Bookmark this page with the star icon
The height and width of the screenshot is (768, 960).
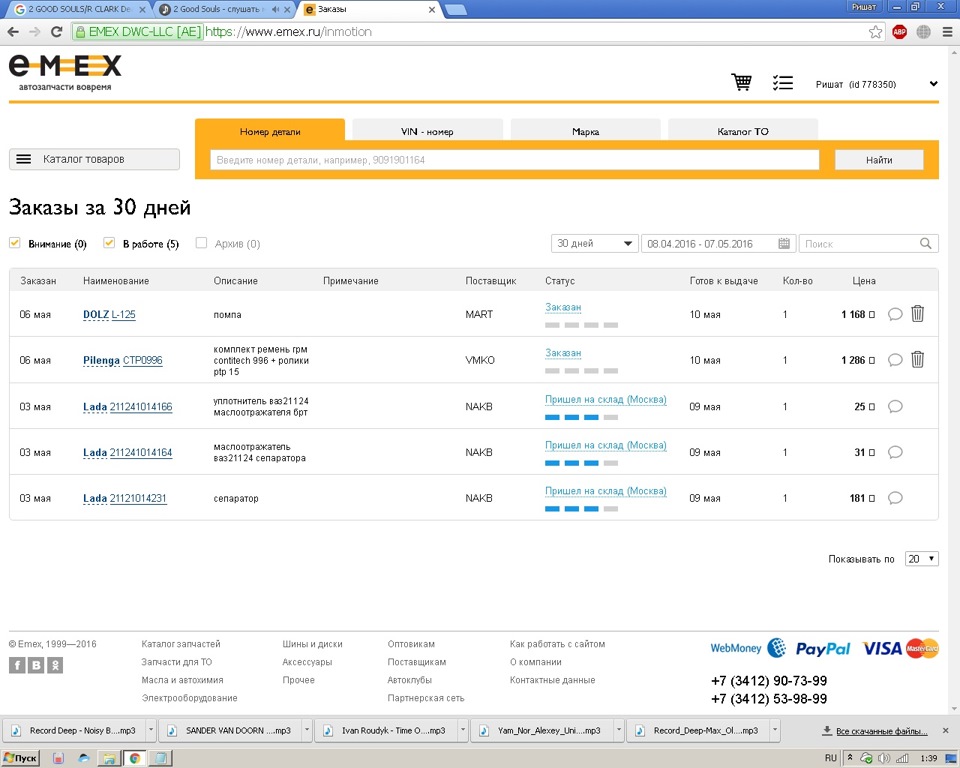pyautogui.click(x=876, y=32)
